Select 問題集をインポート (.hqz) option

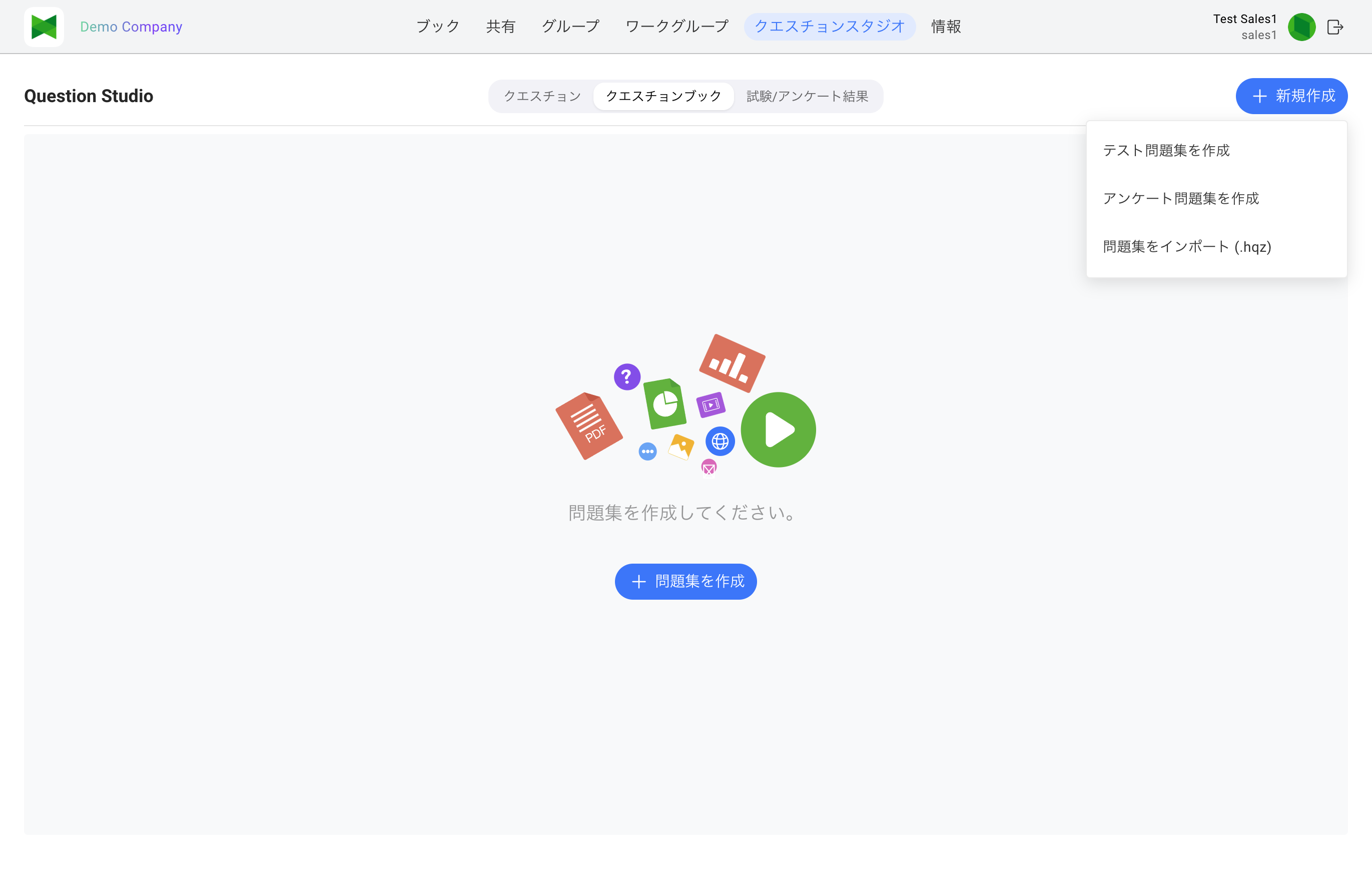coord(1216,247)
